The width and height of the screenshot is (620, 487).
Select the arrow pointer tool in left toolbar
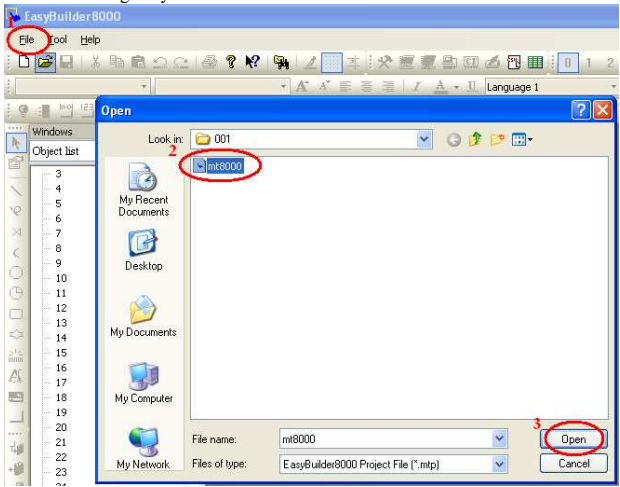[16, 143]
